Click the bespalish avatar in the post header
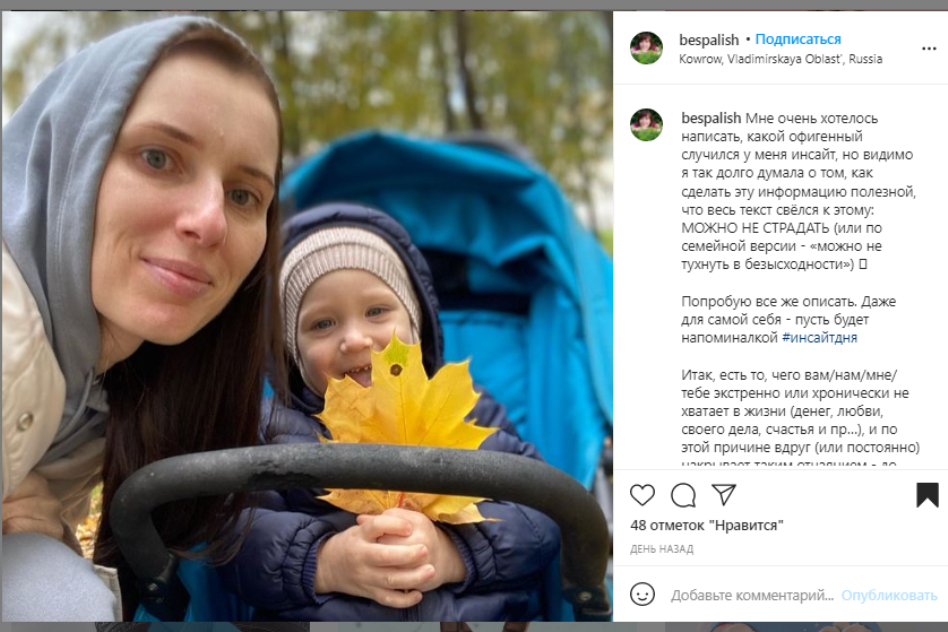948x632 pixels. [x=646, y=48]
